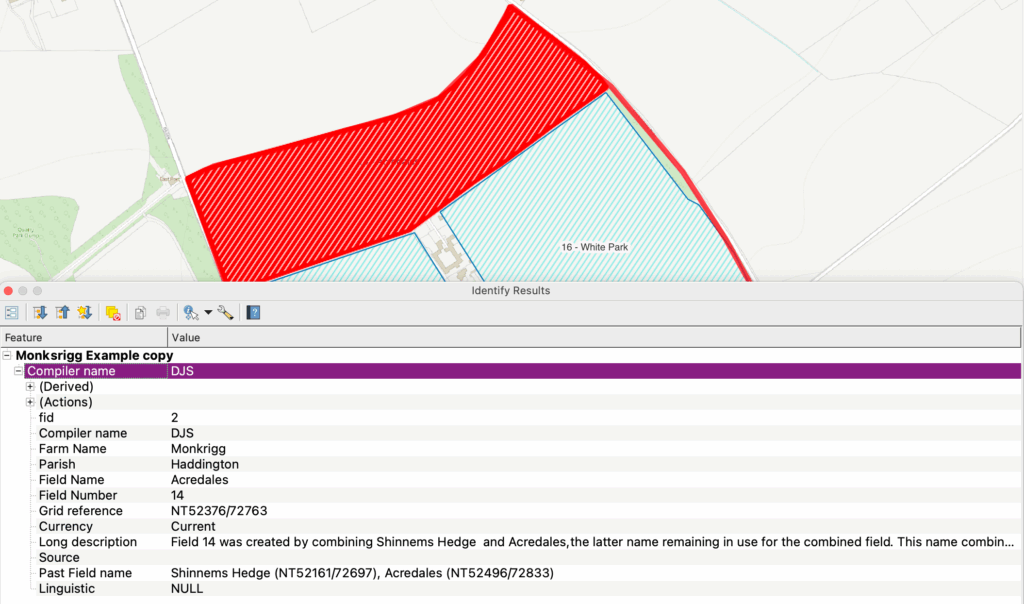The image size is (1024, 604).
Task: Open the feature form view icon
Action: [12, 313]
